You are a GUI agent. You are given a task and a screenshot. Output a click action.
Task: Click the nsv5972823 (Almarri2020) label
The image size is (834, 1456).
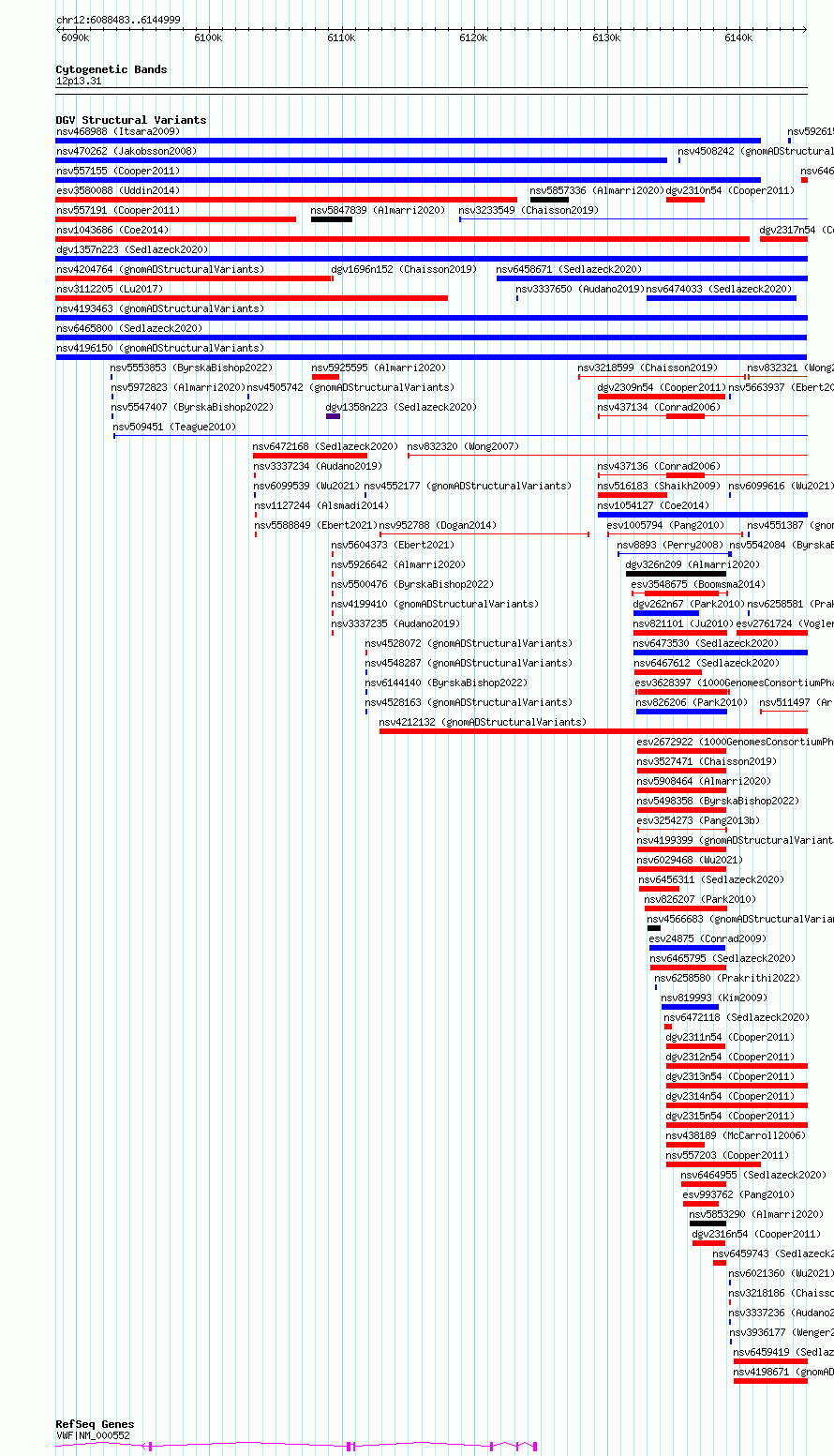coord(178,387)
